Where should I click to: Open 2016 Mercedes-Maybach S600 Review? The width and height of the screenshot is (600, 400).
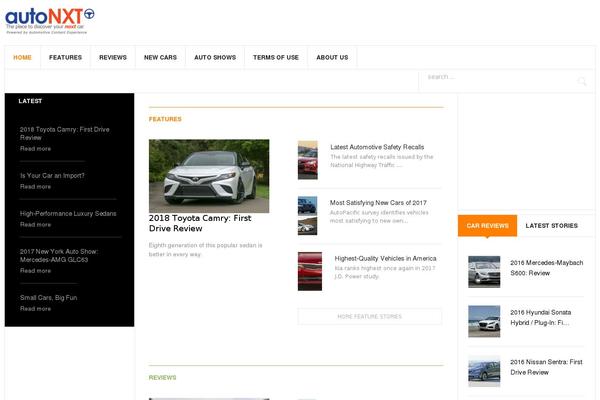pyautogui.click(x=546, y=268)
